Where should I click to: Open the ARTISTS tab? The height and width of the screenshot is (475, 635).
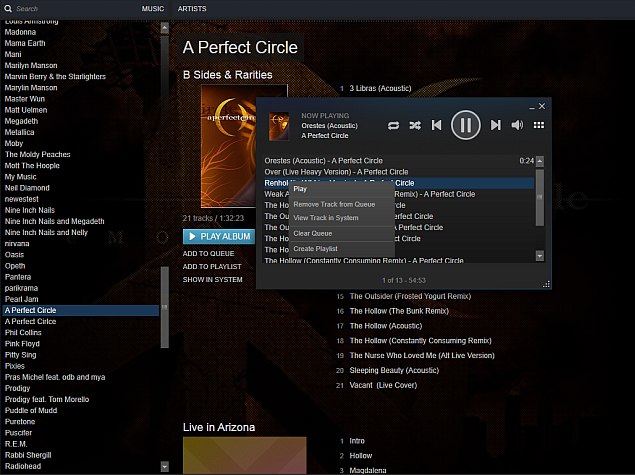pos(192,9)
